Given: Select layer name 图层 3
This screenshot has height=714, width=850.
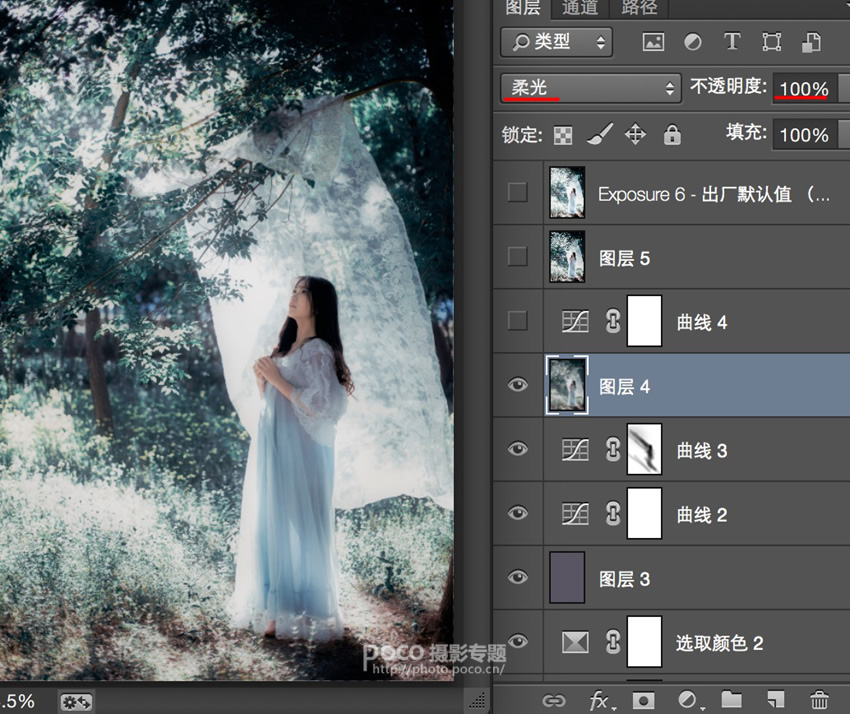Looking at the screenshot, I should 624,579.
